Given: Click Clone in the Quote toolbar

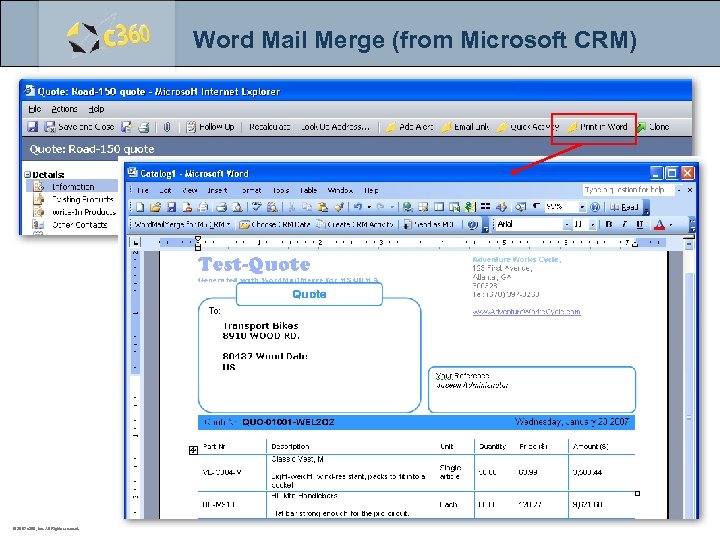Looking at the screenshot, I should coord(653,127).
